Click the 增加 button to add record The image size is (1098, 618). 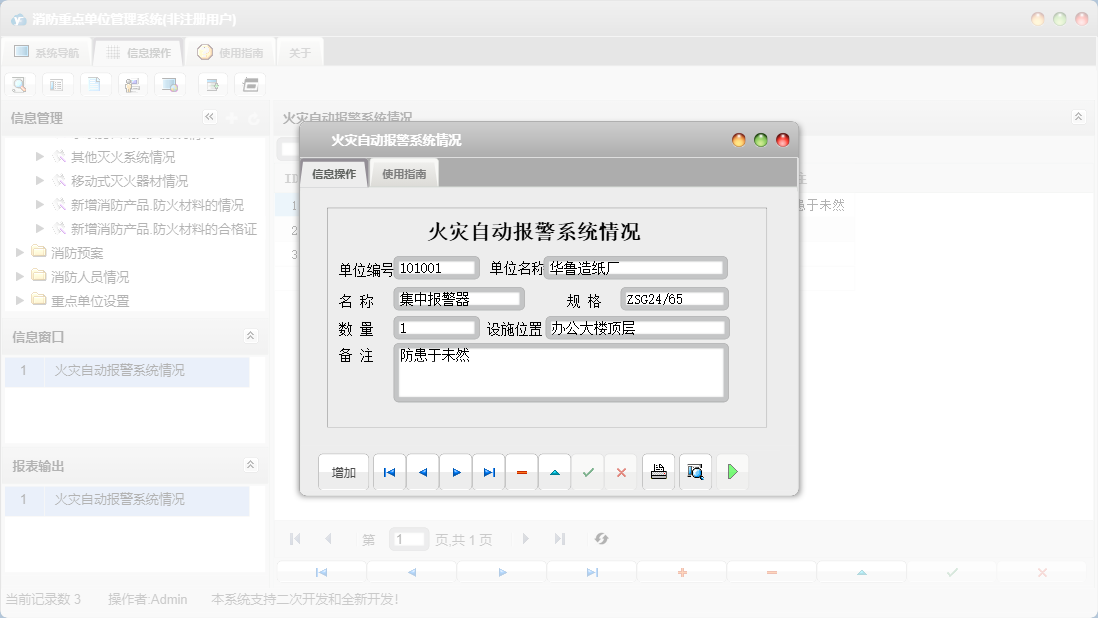click(343, 471)
